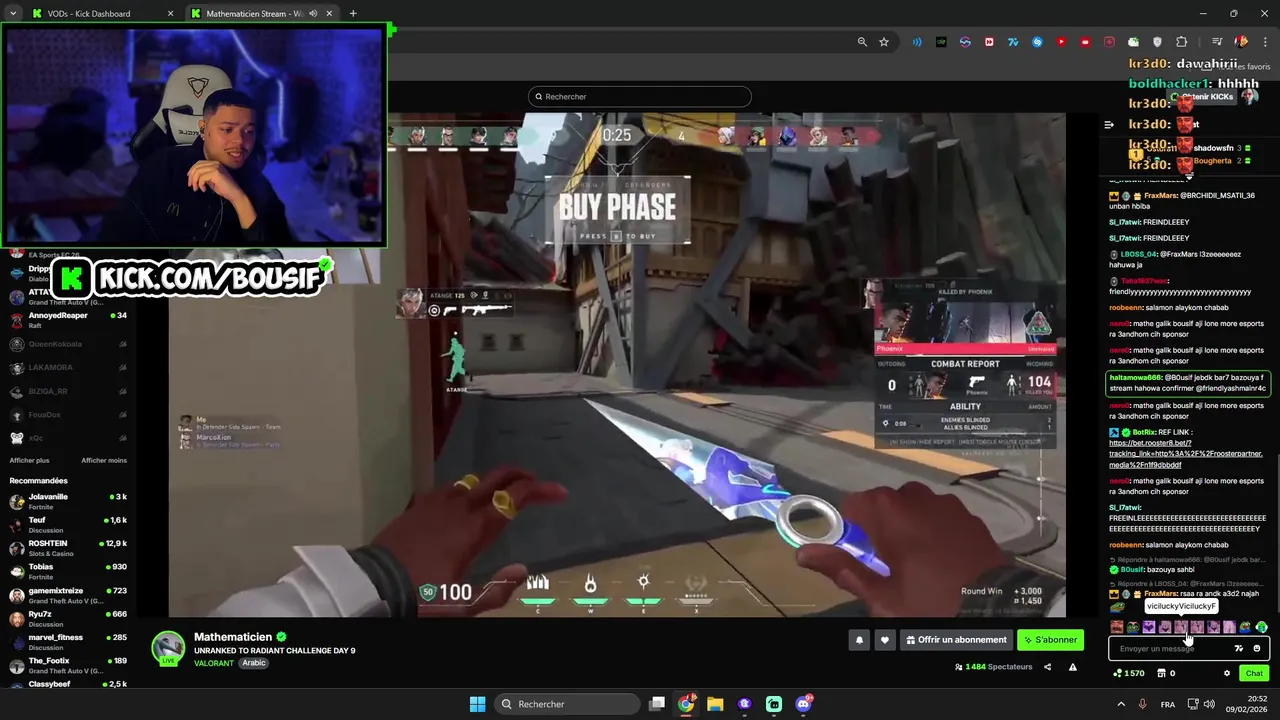This screenshot has height=720, width=1280.
Task: Open chat settings via the gear icon
Action: coord(1227,673)
